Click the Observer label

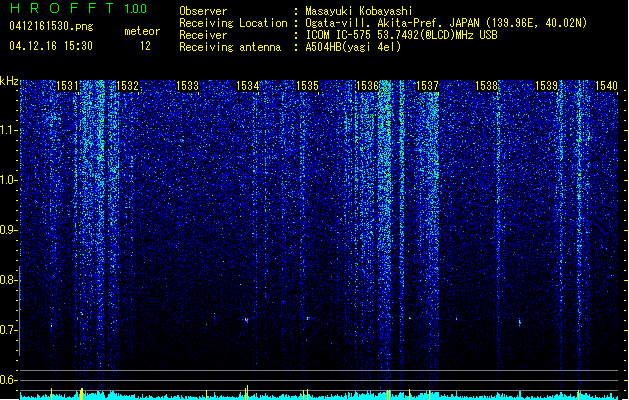coord(203,11)
